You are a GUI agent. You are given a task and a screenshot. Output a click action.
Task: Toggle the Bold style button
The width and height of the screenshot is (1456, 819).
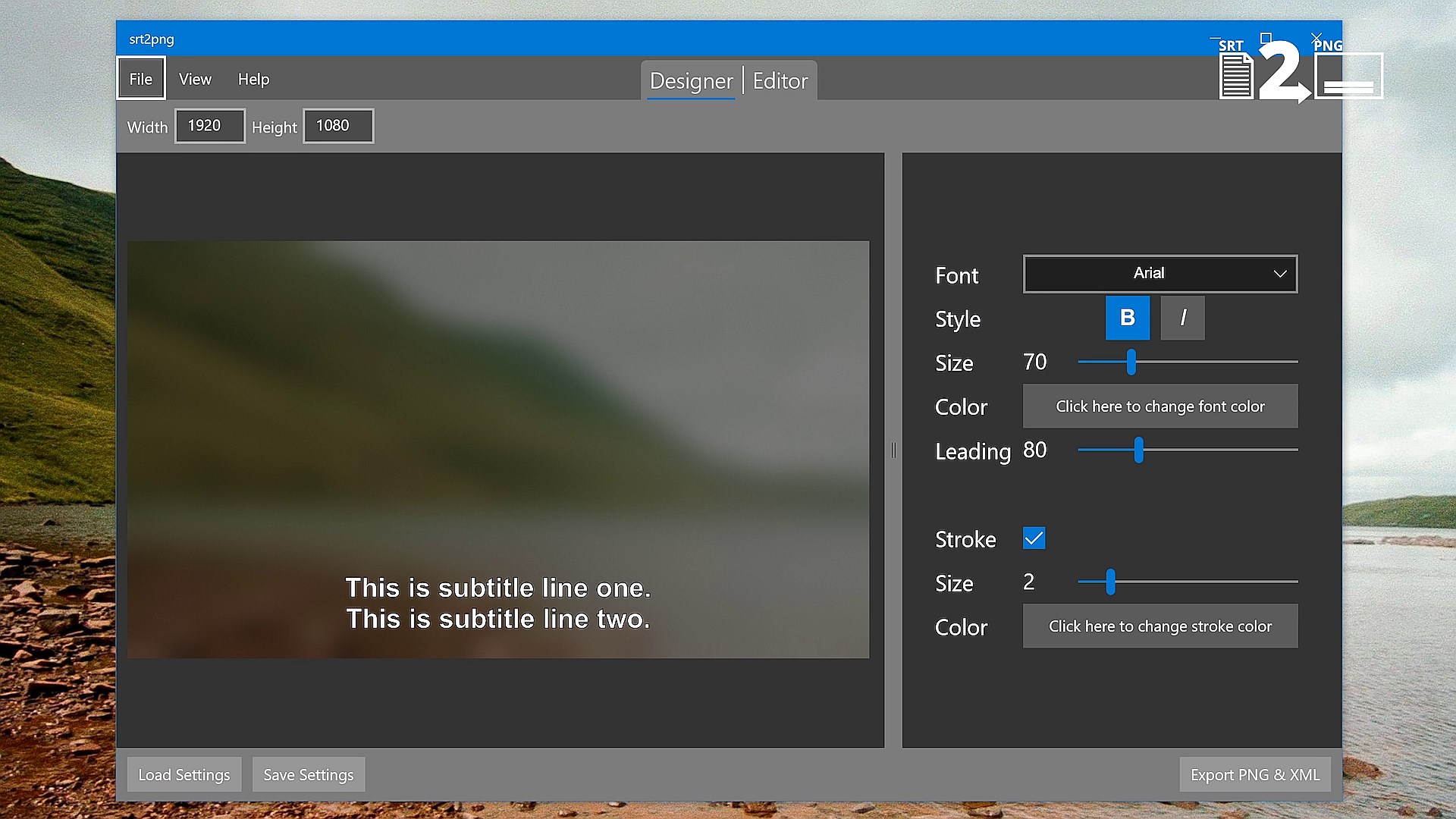(1127, 318)
